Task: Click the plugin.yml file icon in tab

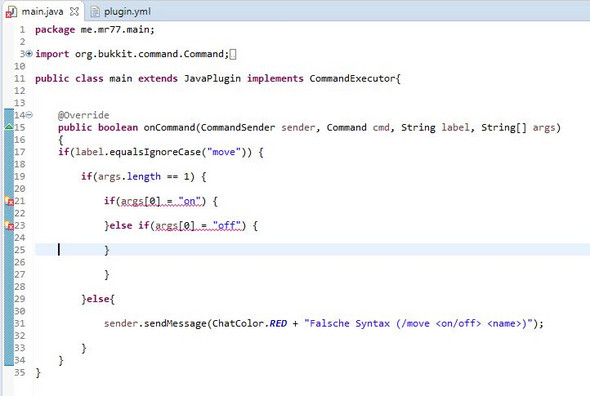Action: tap(96, 12)
